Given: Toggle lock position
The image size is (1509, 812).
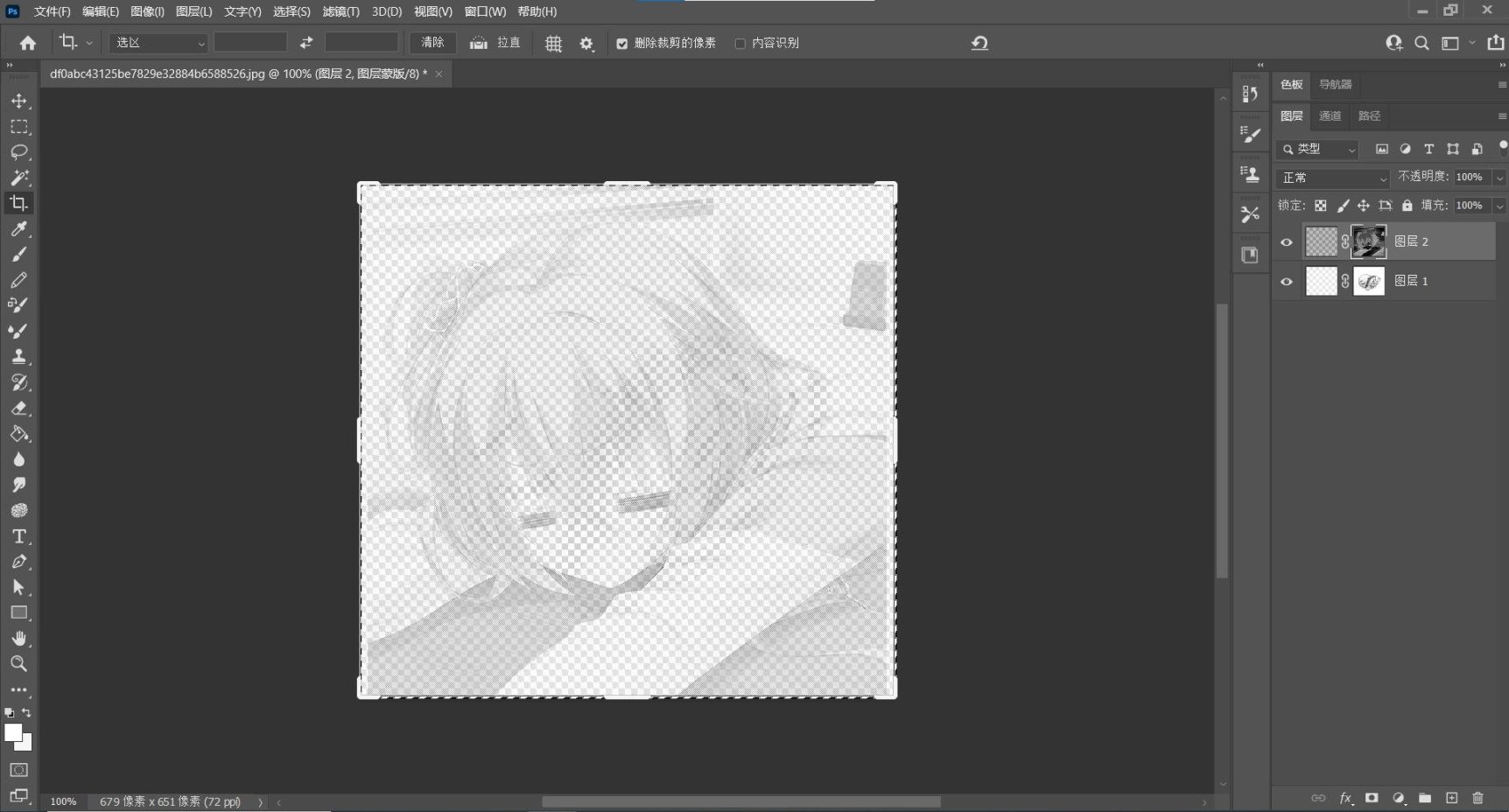Looking at the screenshot, I should [1363, 206].
